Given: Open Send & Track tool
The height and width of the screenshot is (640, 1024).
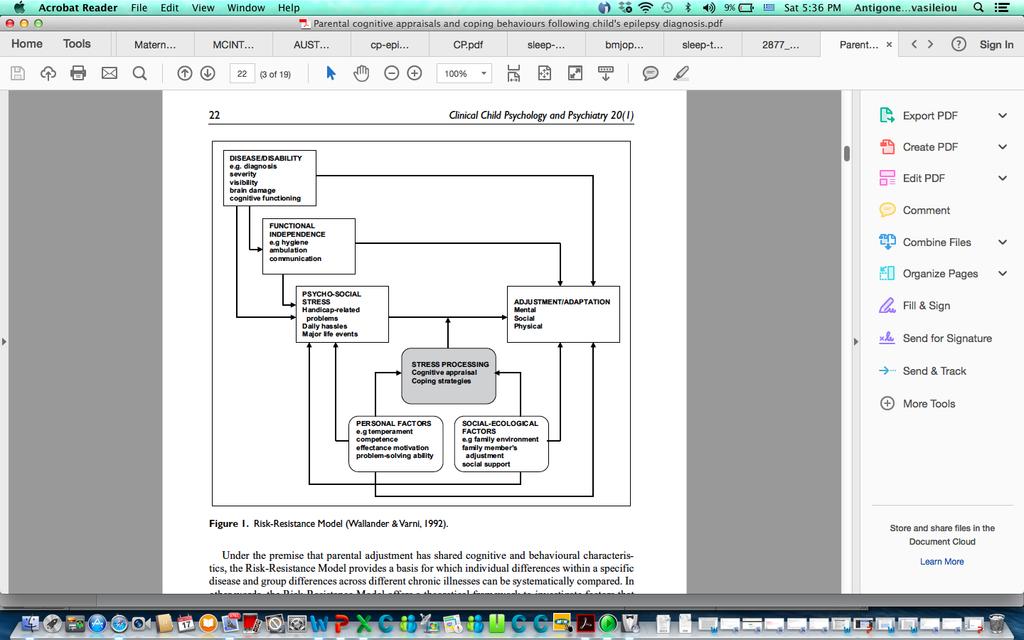Looking at the screenshot, I should [934, 371].
